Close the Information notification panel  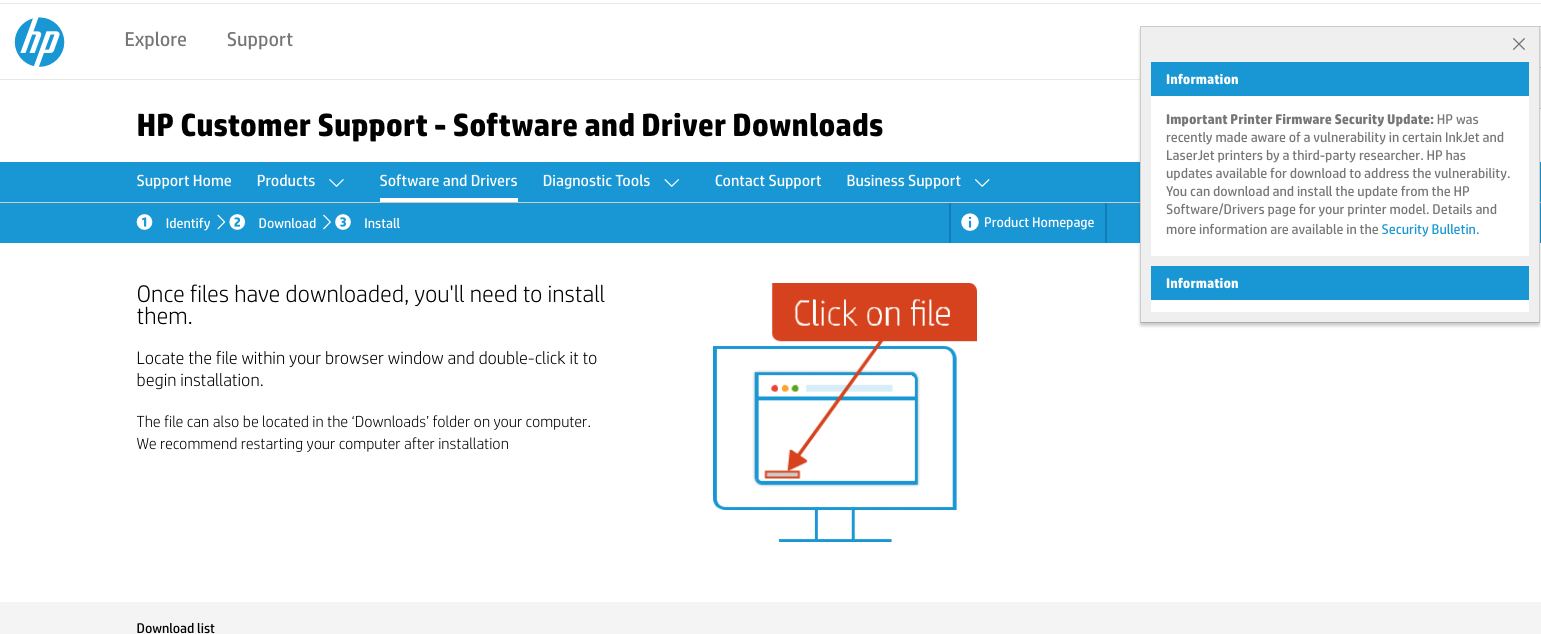pyautogui.click(x=1519, y=44)
